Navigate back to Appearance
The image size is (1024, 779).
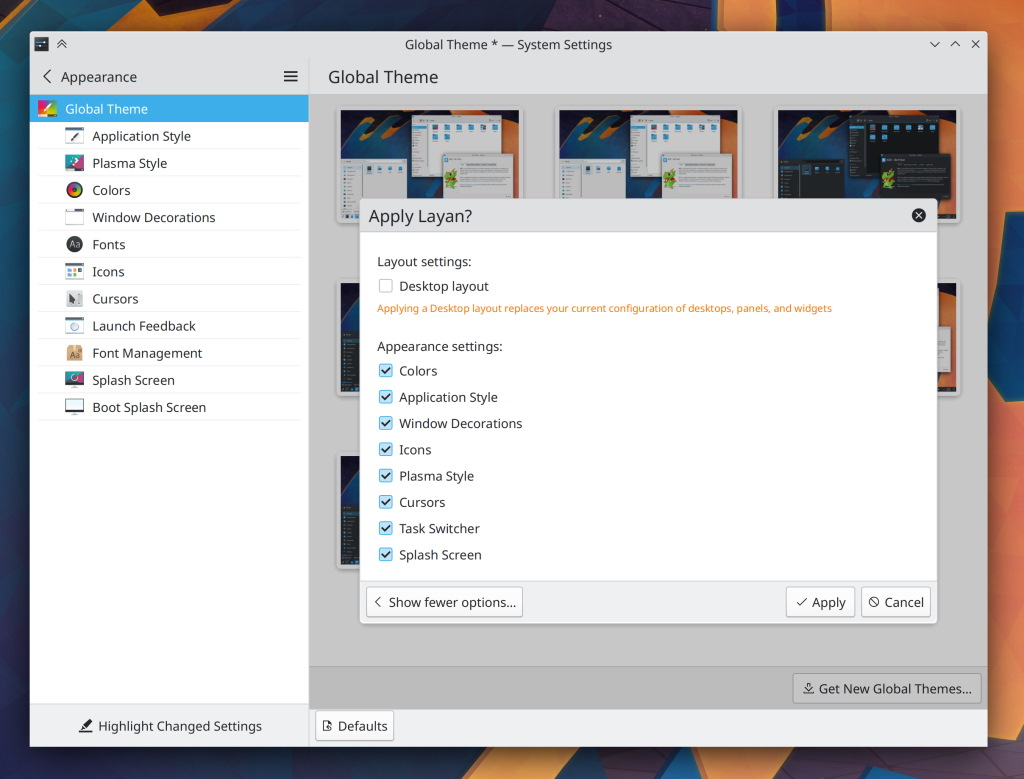coord(47,76)
